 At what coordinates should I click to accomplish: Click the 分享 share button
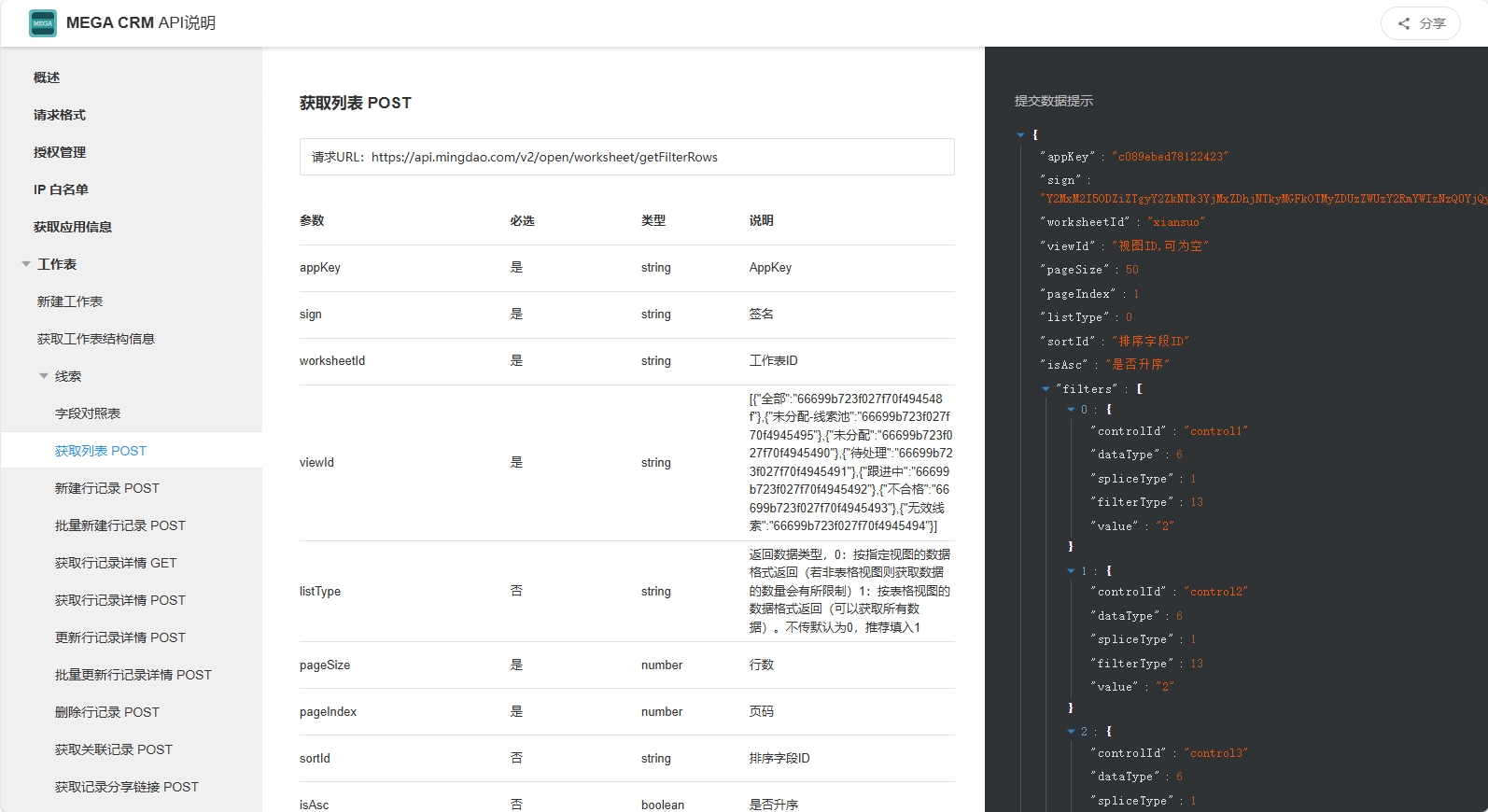click(1421, 23)
